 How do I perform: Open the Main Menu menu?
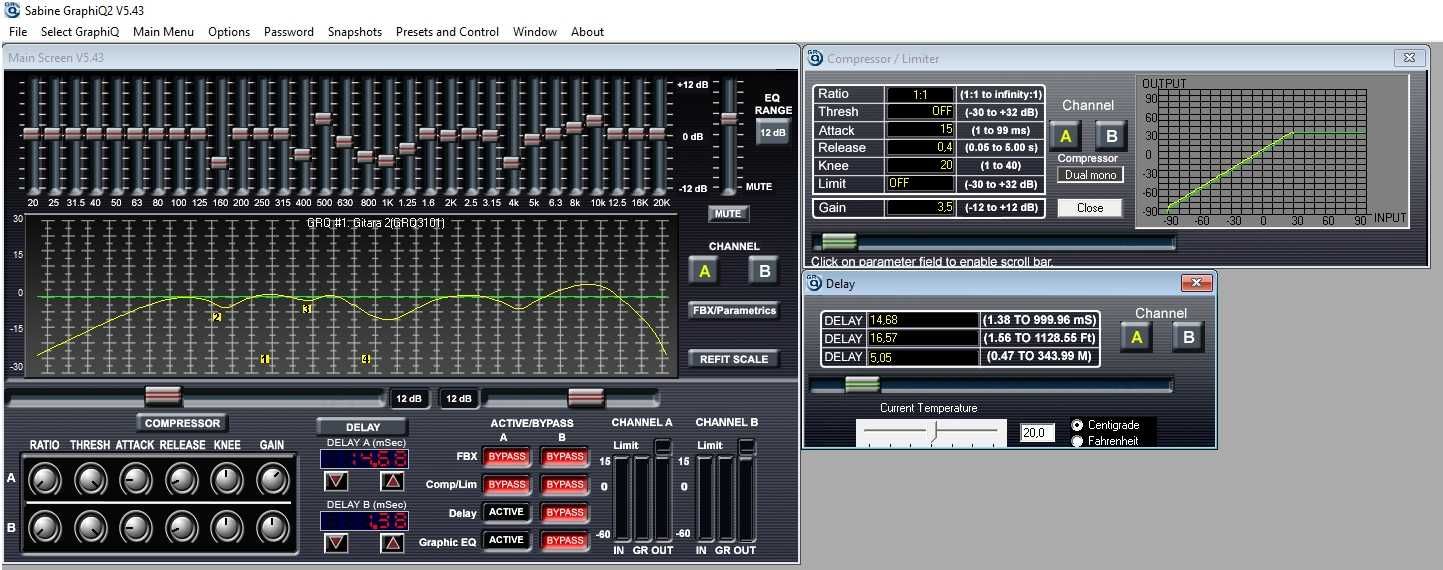163,32
